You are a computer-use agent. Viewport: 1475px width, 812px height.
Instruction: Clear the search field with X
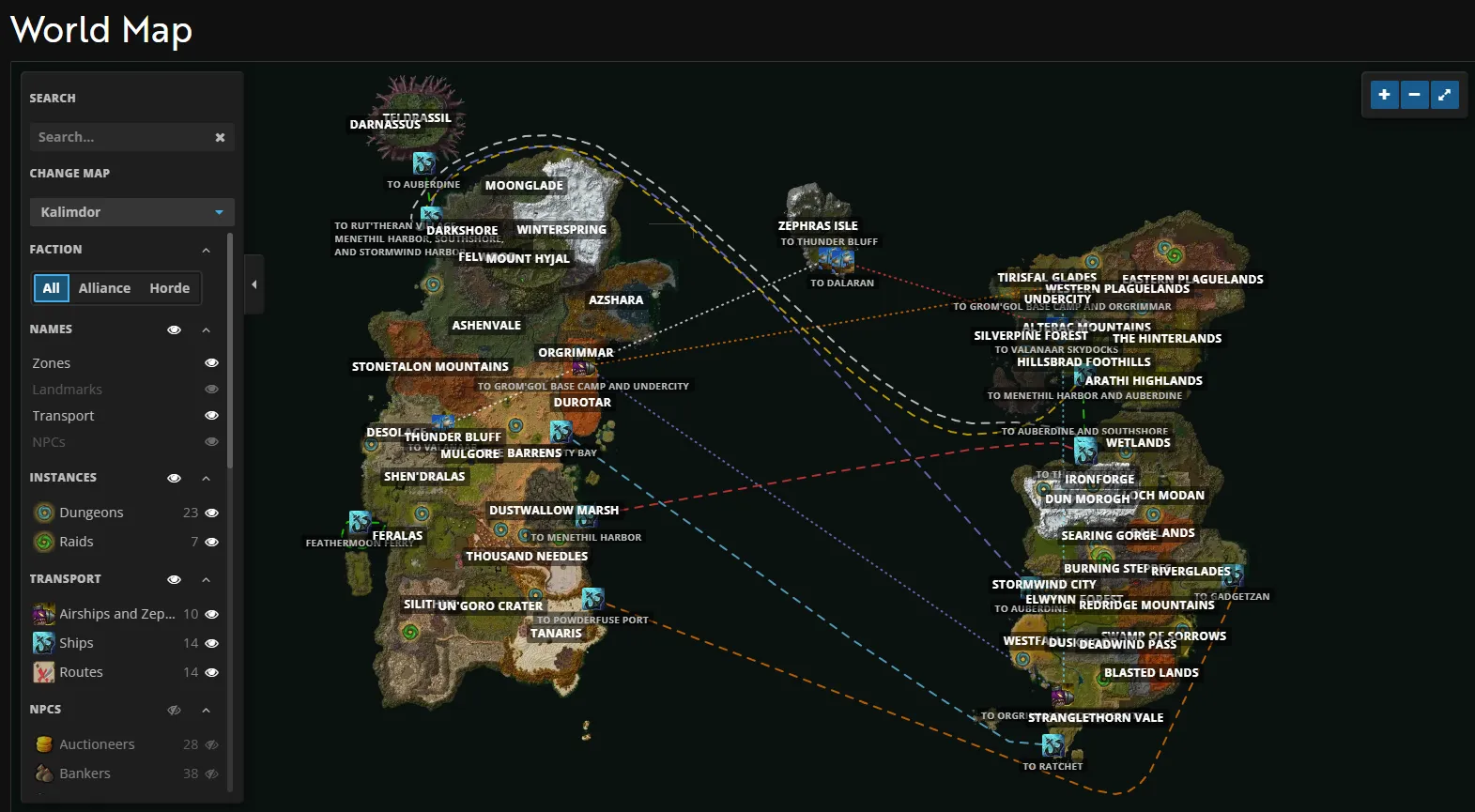220,137
